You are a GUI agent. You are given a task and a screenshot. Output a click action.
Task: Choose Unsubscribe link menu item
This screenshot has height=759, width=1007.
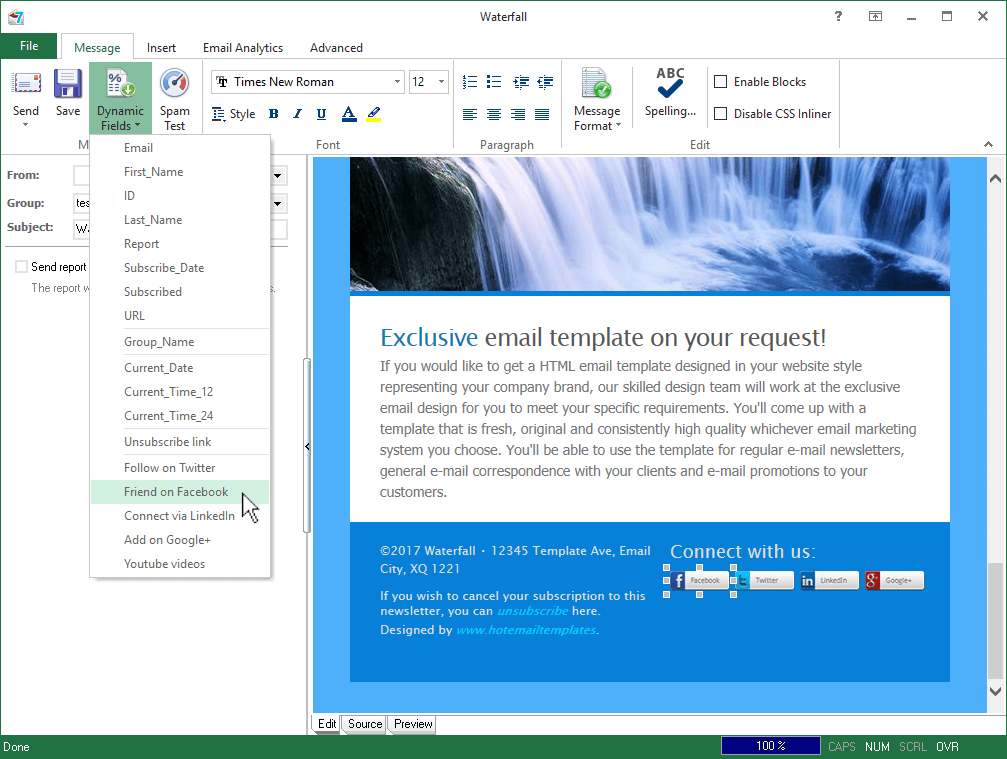(x=180, y=442)
